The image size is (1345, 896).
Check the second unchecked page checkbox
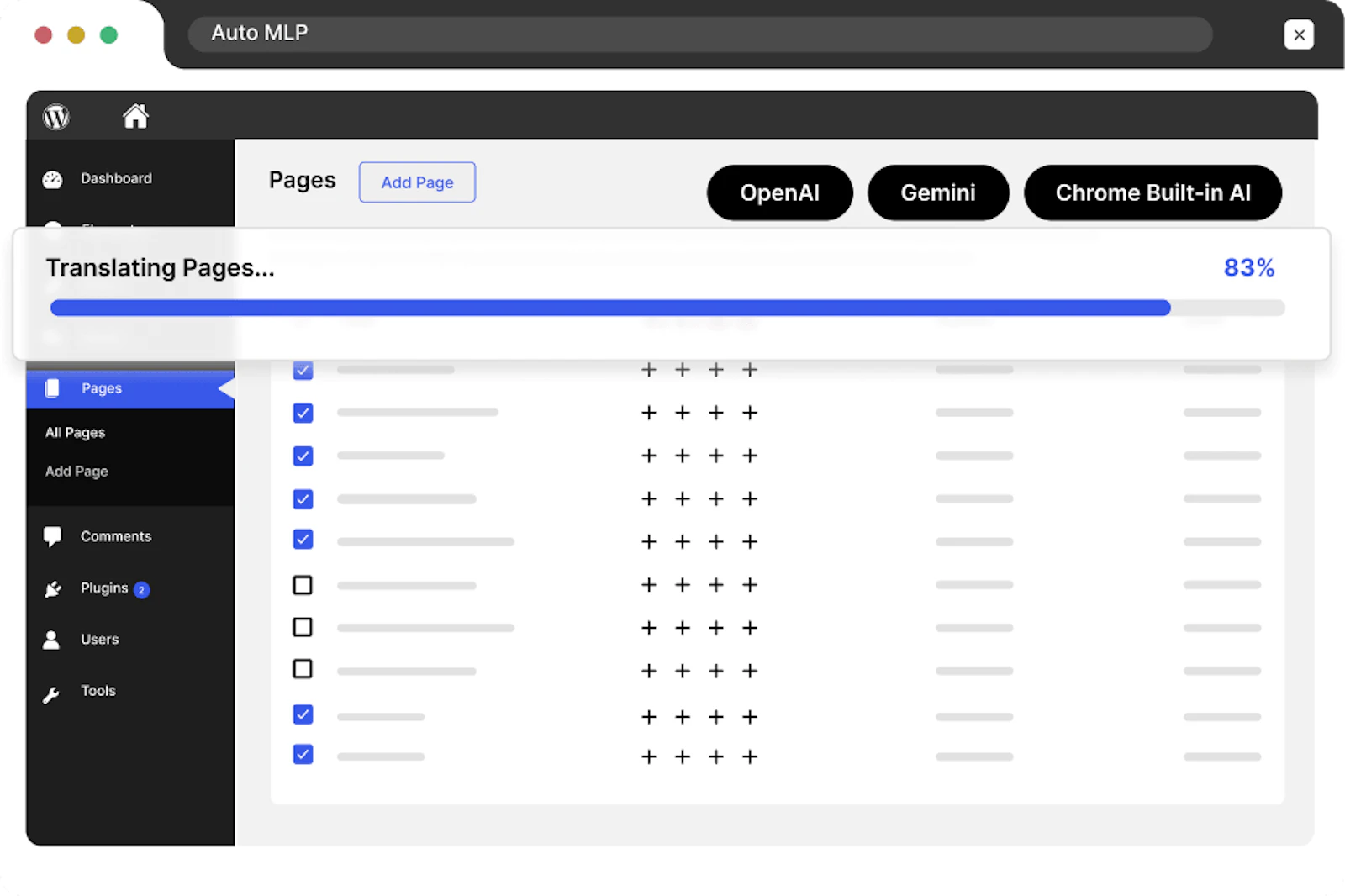303,627
